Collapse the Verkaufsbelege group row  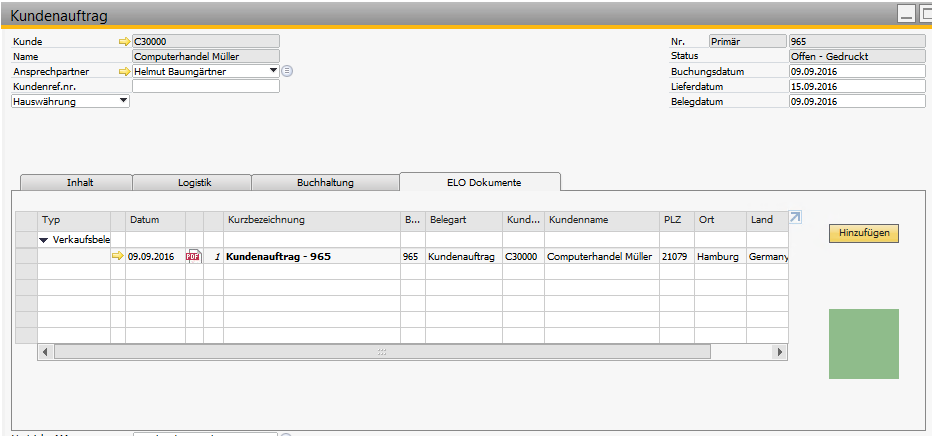(43, 240)
